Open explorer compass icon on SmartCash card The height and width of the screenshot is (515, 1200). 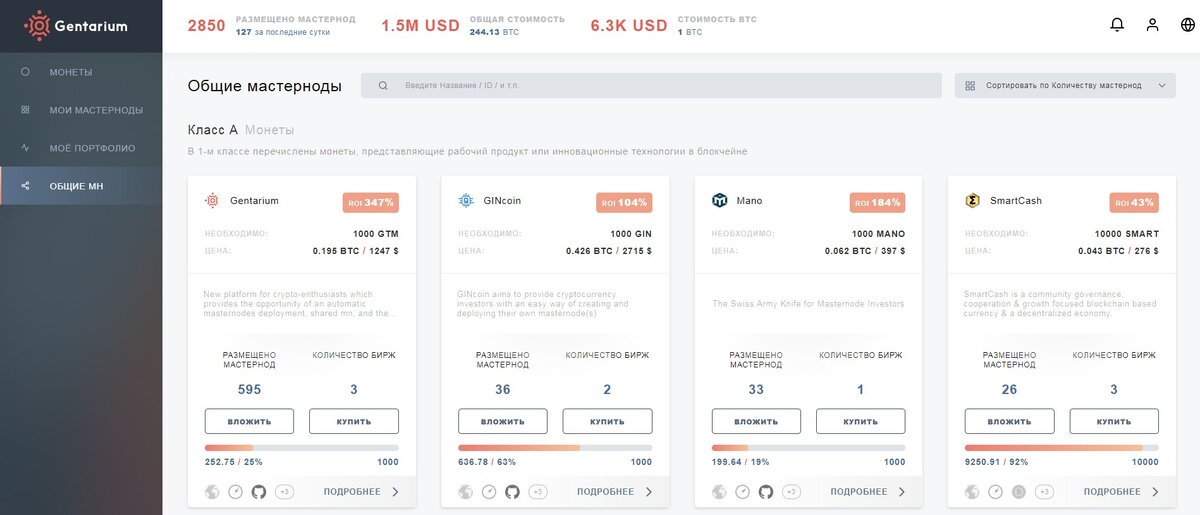click(996, 492)
